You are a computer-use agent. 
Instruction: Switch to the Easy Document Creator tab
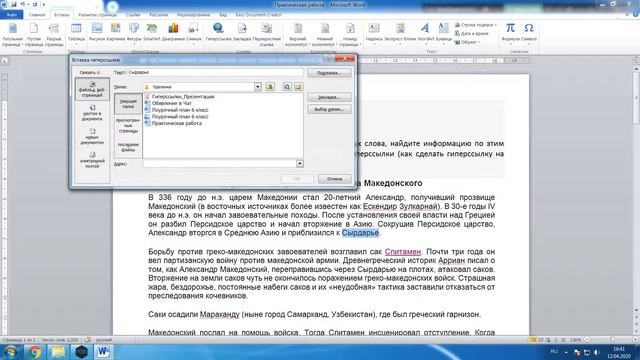258,15
